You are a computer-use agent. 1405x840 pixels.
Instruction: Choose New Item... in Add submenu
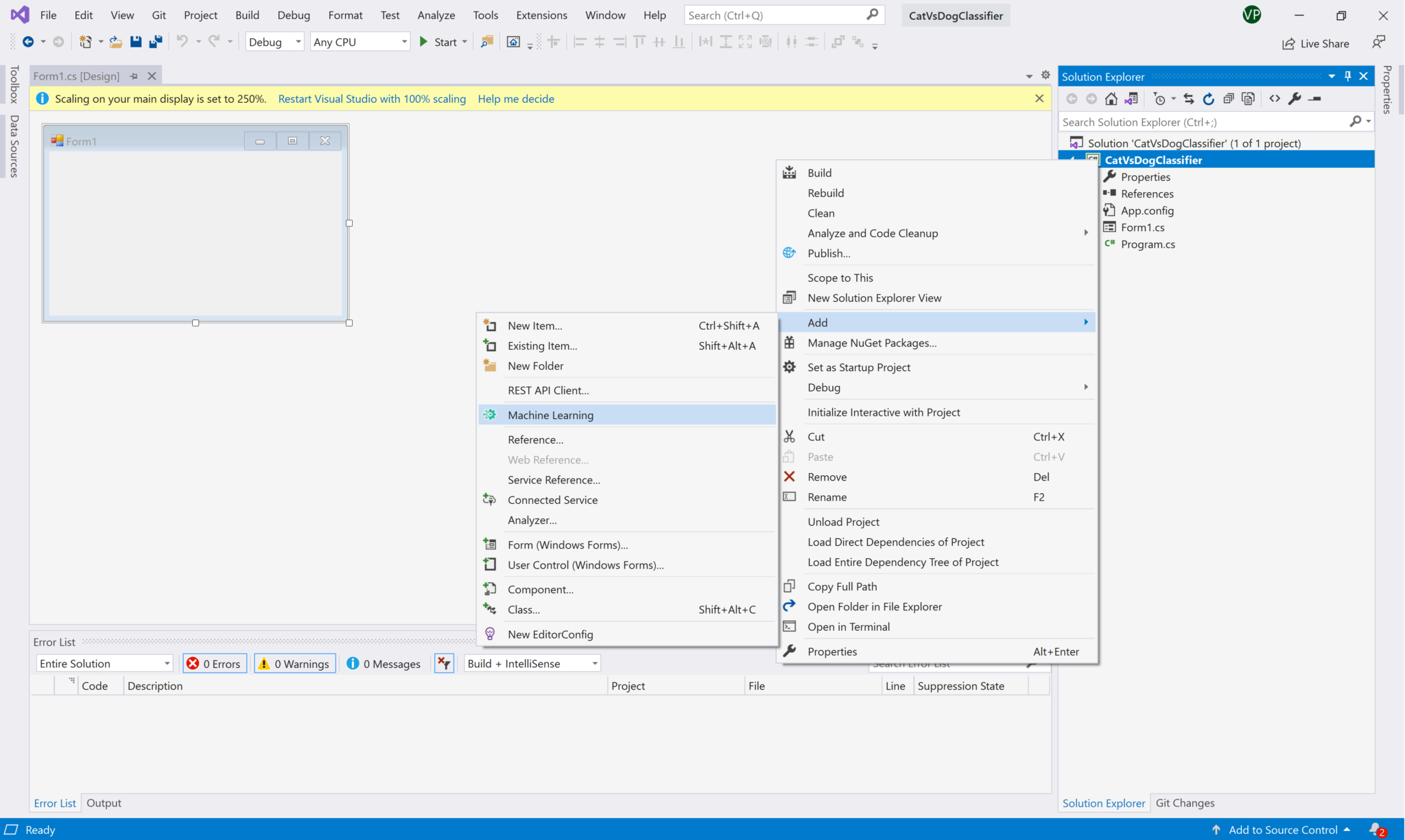(627, 326)
